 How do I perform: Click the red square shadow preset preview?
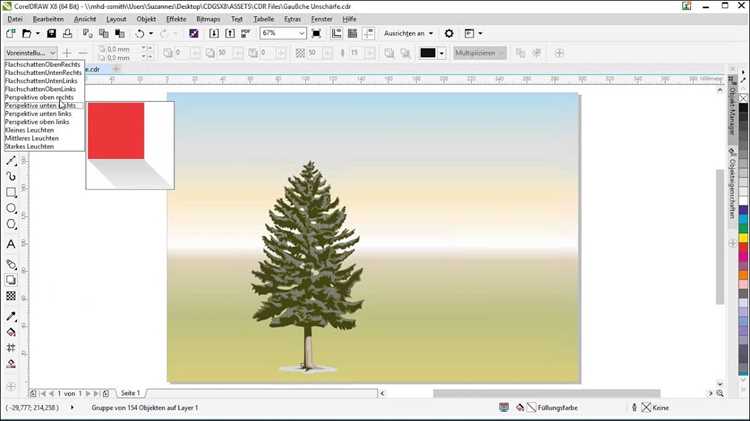pyautogui.click(x=130, y=145)
